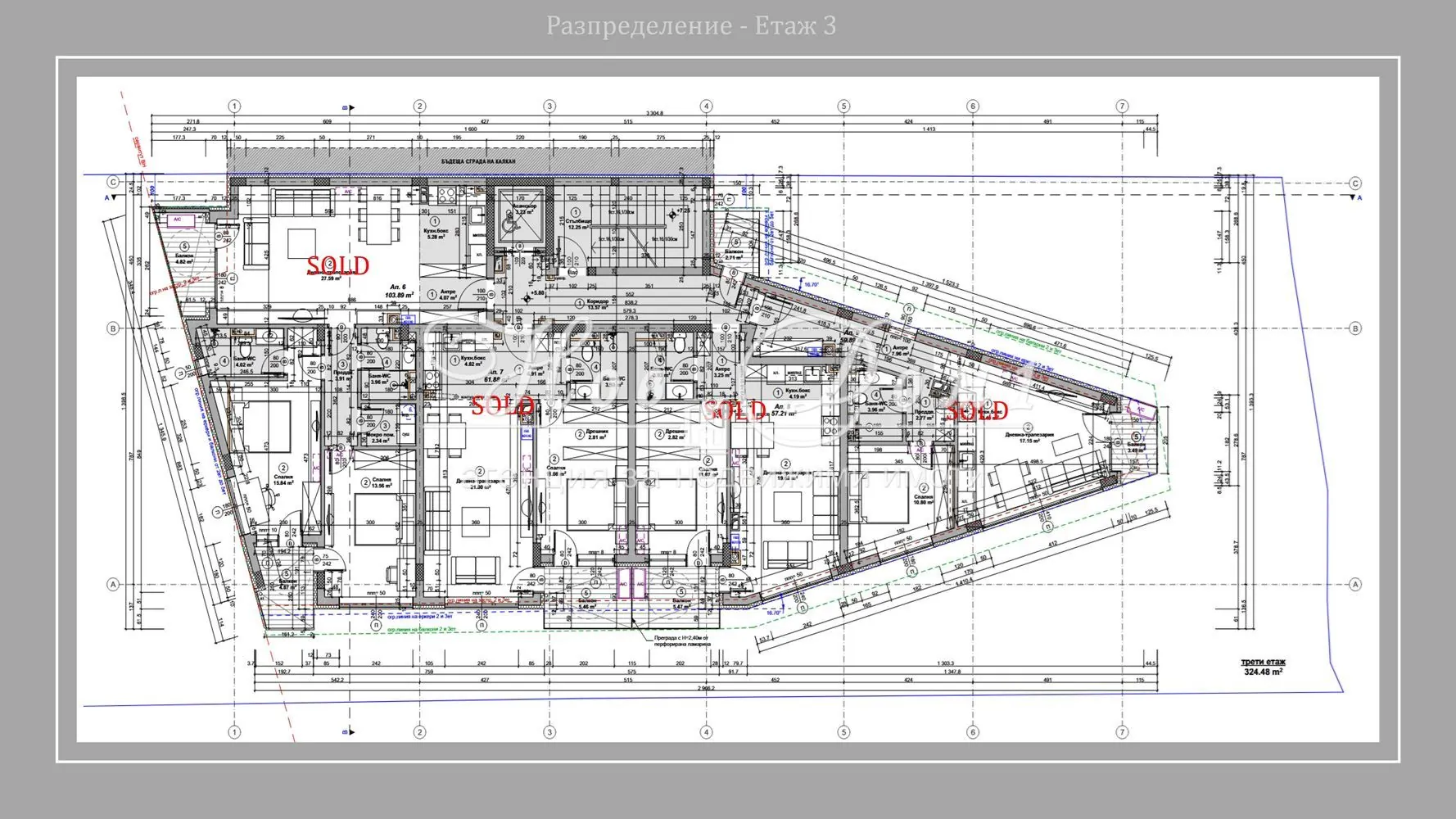
Task: Click the title 'Разпределение - Етаж 3'
Action: (x=691, y=25)
